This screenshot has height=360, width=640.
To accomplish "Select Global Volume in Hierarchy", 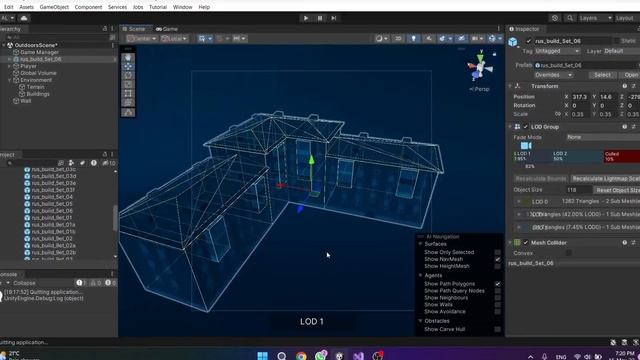I will [x=38, y=73].
